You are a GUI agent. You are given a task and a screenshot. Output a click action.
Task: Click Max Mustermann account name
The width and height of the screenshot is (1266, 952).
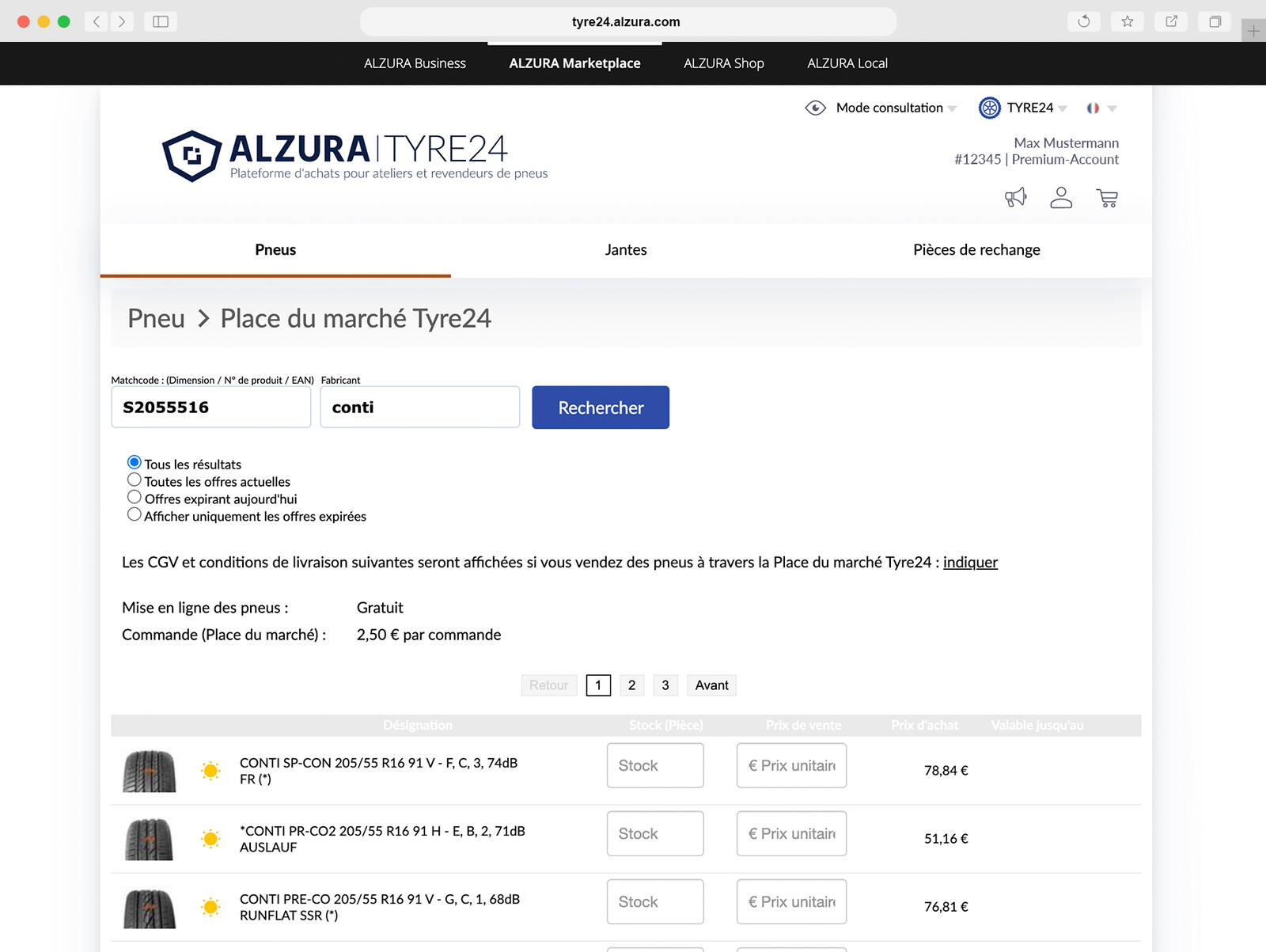(1066, 143)
